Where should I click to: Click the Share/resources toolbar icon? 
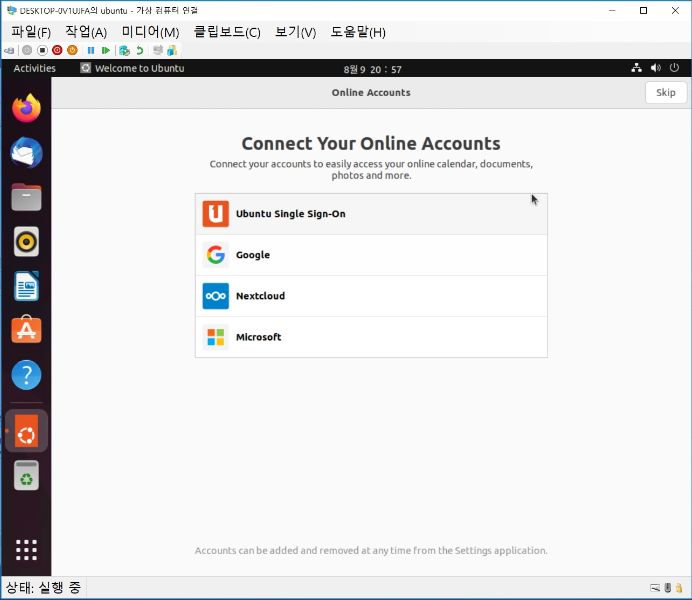click(x=172, y=50)
